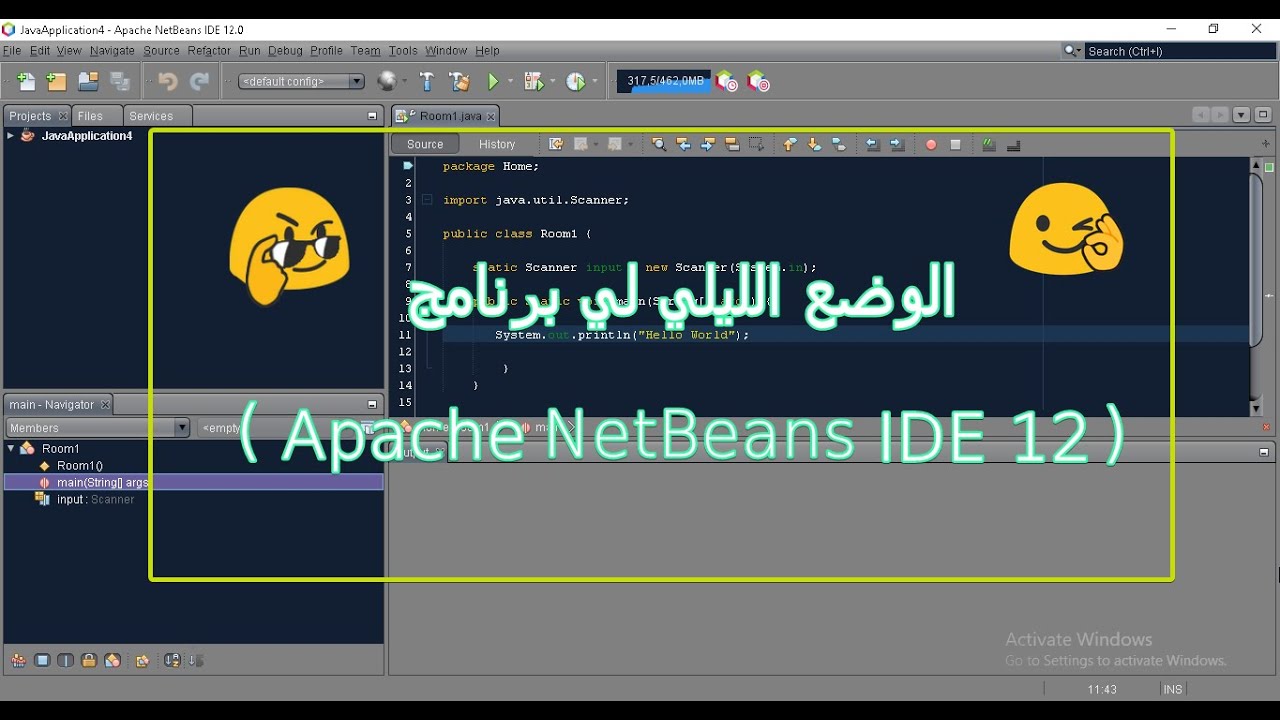Image resolution: width=1280 pixels, height=720 pixels.
Task: Click the Debug Project icon
Action: pyautogui.click(x=533, y=82)
